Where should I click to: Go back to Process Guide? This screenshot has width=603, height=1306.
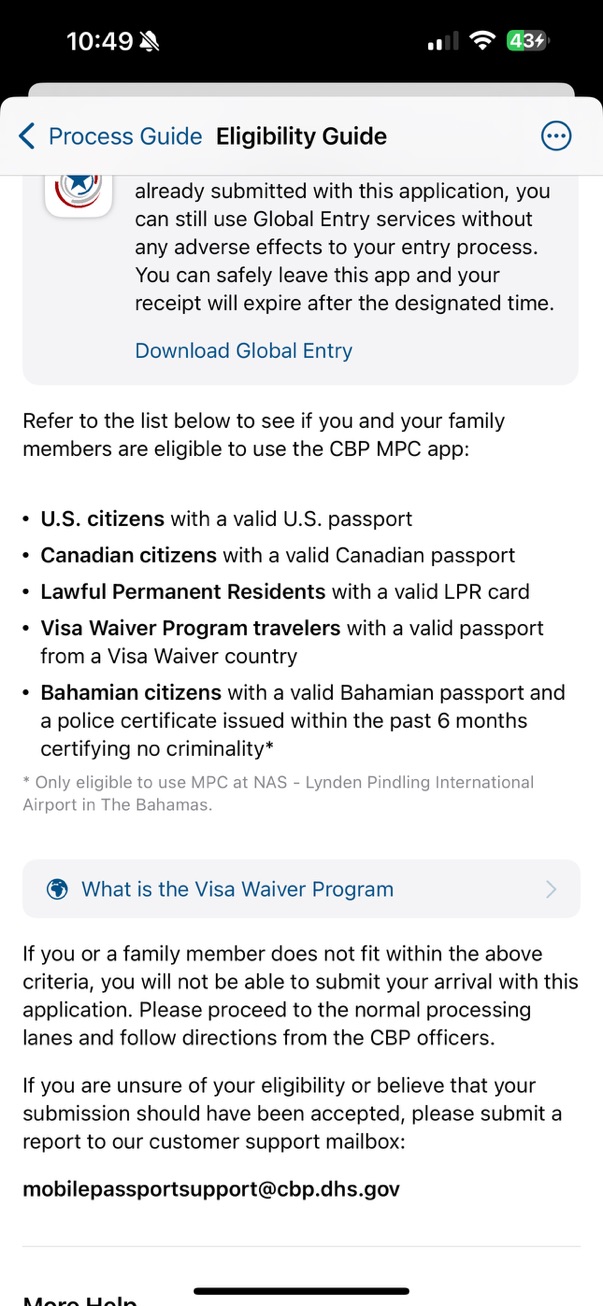coord(124,136)
